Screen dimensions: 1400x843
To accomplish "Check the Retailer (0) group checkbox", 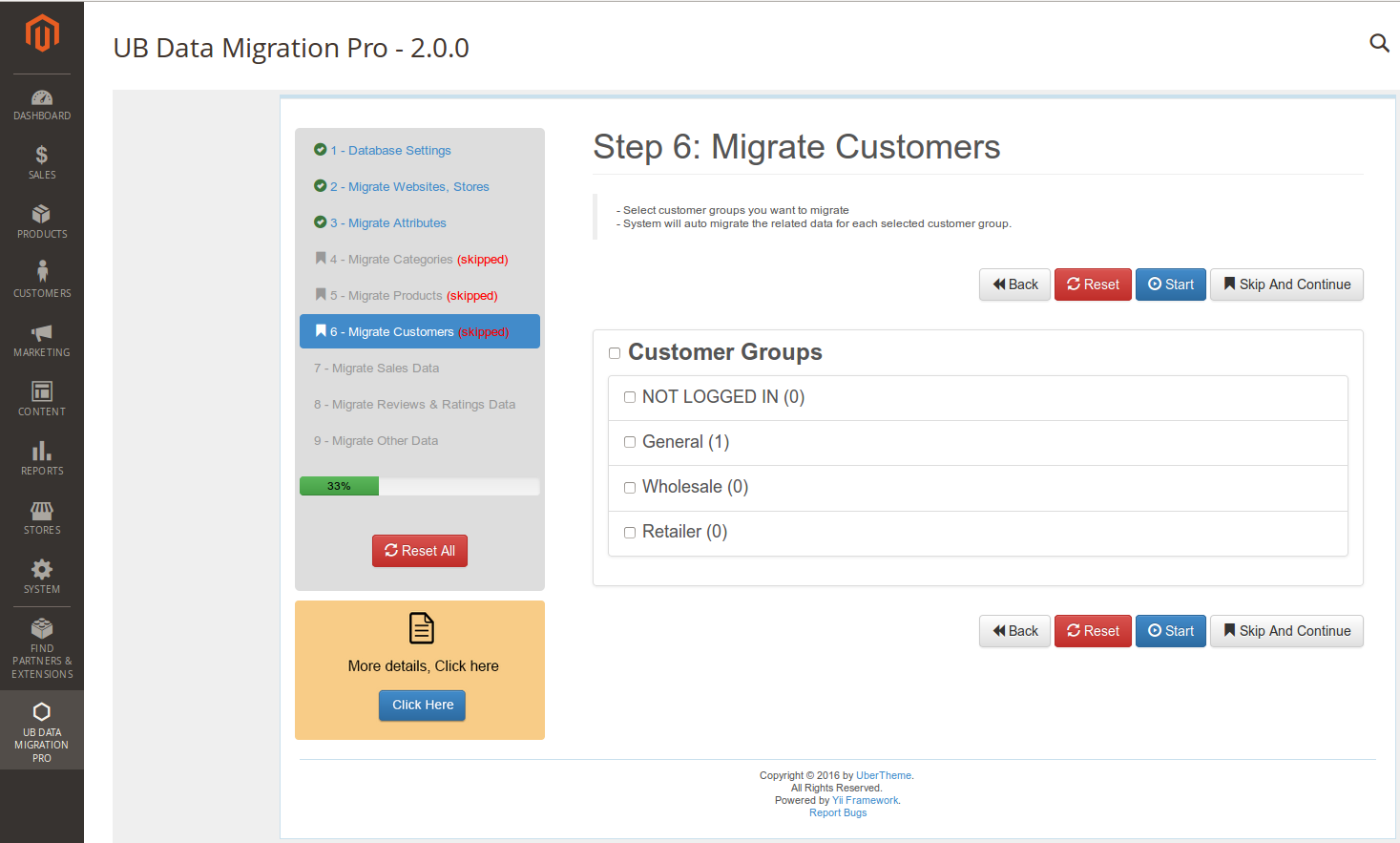I will tap(630, 533).
